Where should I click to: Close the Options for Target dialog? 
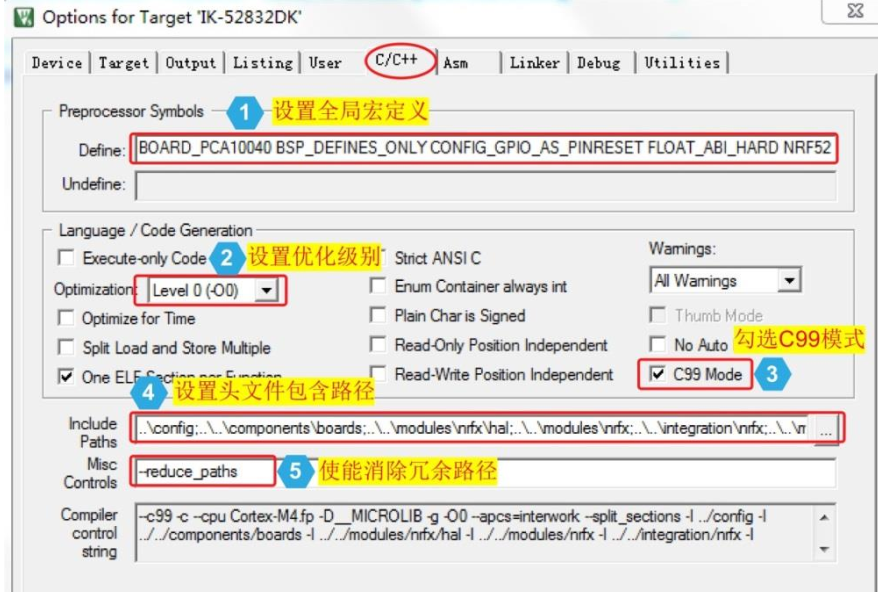pyautogui.click(x=854, y=11)
